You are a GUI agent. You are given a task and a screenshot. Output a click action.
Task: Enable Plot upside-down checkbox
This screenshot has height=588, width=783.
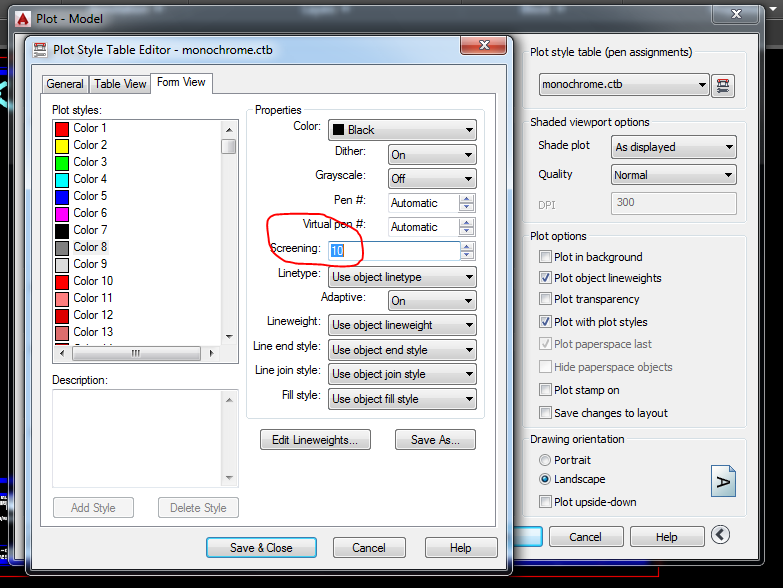545,501
